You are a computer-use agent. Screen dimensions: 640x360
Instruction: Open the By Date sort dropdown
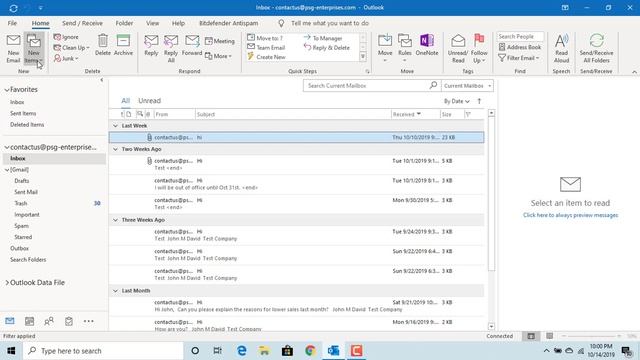click(456, 101)
